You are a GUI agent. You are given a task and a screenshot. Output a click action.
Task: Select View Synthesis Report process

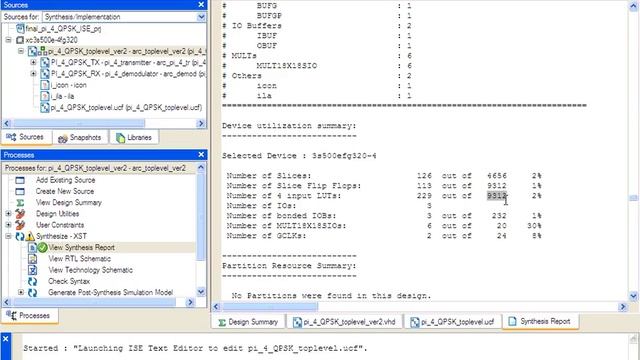click(81, 247)
